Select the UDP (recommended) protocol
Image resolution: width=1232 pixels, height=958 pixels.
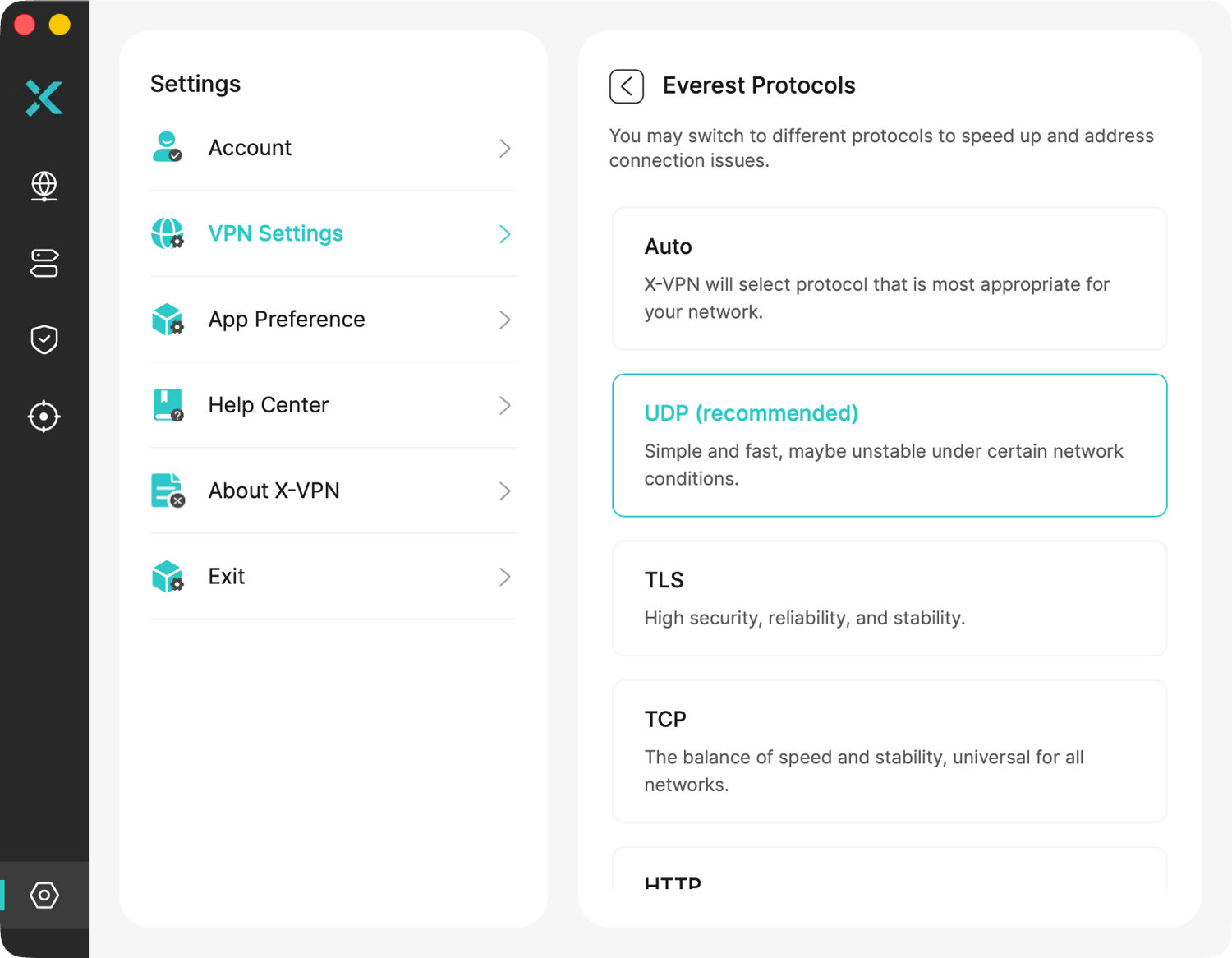tap(890, 445)
